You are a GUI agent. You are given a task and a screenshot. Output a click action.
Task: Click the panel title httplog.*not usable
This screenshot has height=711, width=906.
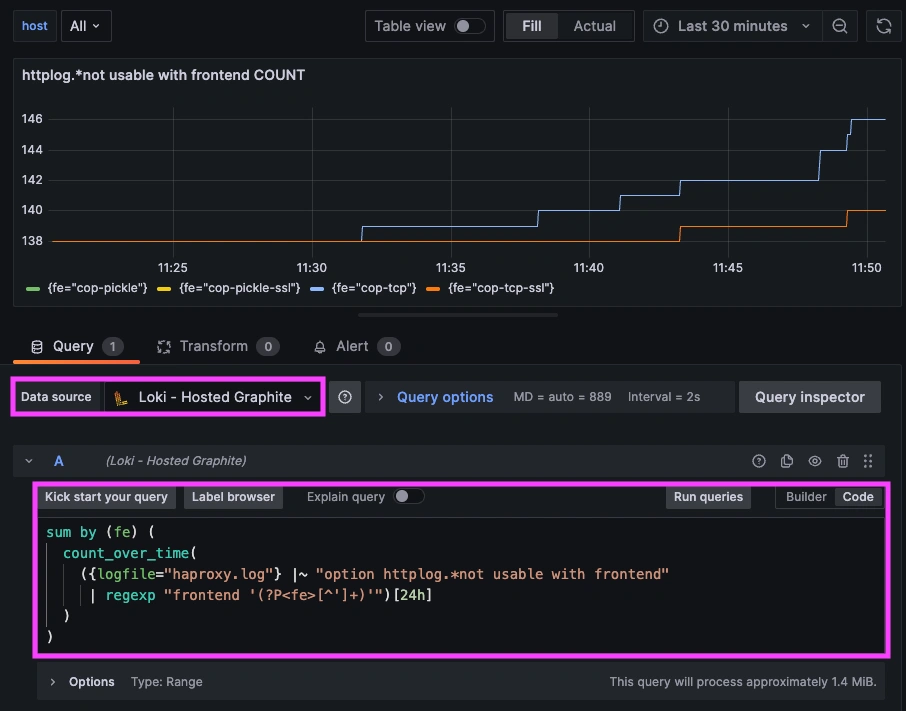tap(164, 75)
